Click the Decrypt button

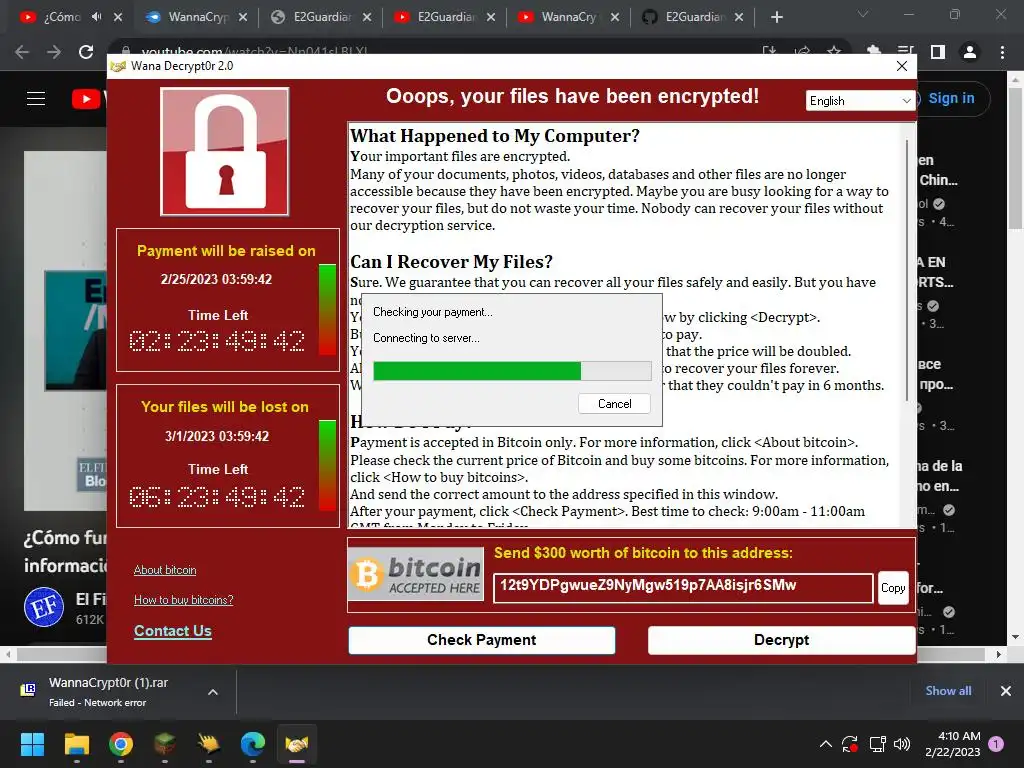click(781, 640)
